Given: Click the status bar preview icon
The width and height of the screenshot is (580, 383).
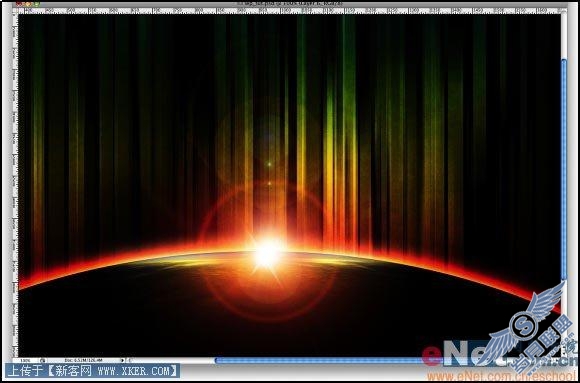Looking at the screenshot, I should [x=43, y=360].
